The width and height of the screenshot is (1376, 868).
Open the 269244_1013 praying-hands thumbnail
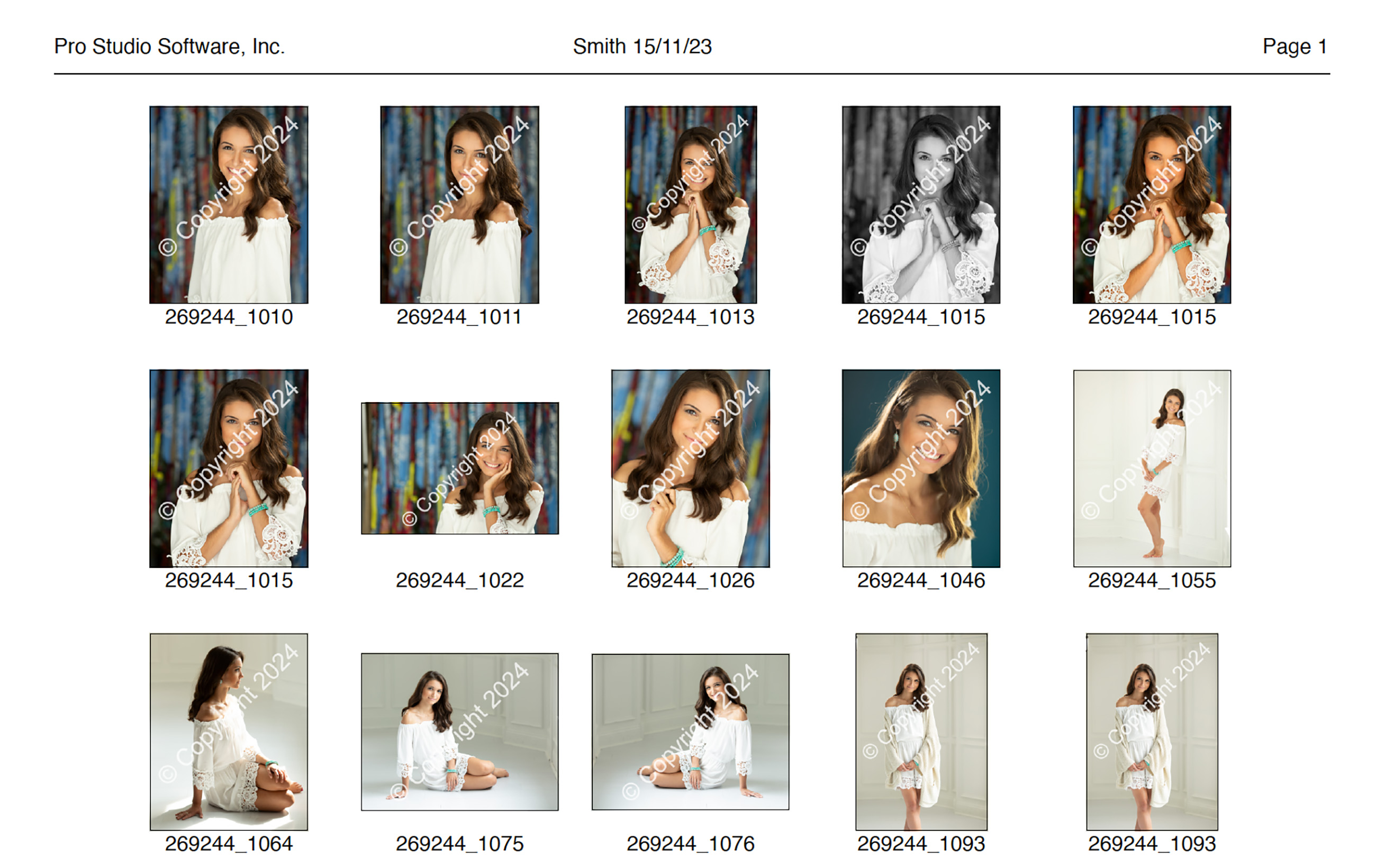(690, 204)
